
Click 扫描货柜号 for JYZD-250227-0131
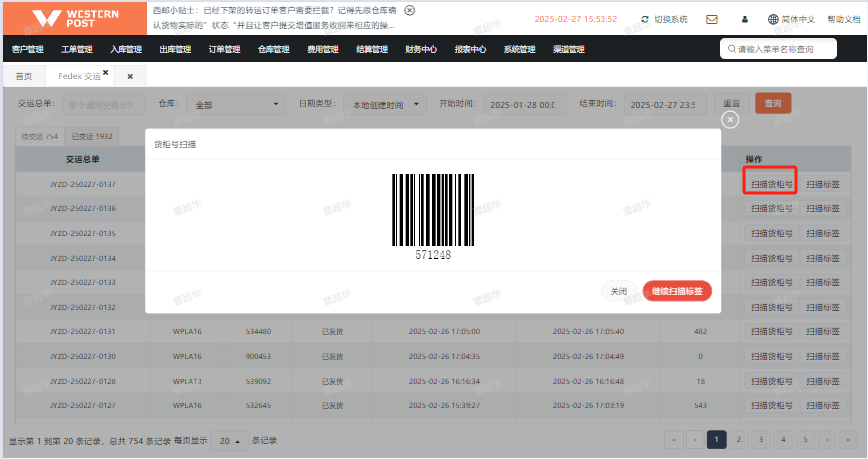tap(771, 332)
